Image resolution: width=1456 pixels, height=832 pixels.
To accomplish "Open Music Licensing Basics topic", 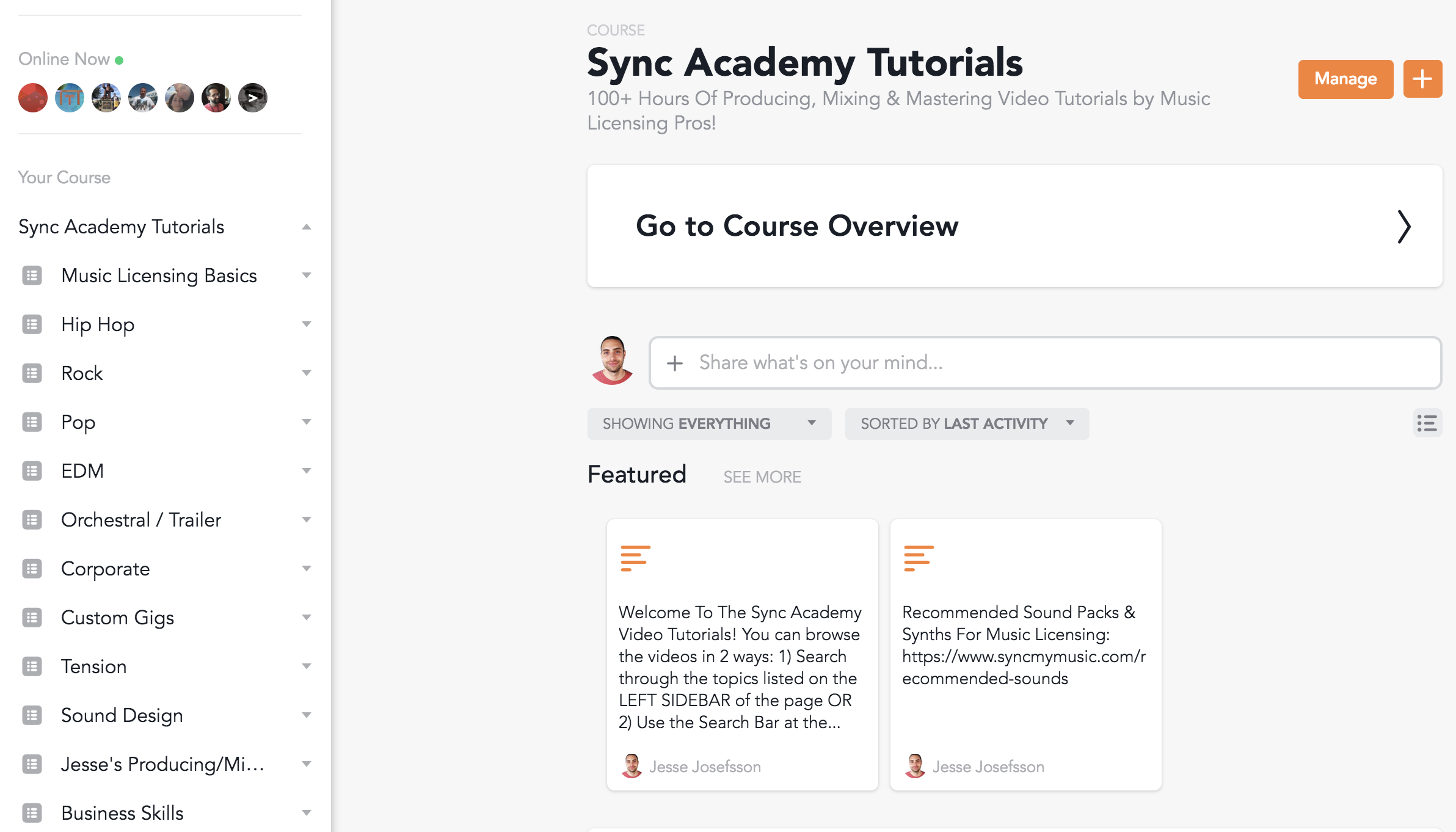I will point(159,276).
